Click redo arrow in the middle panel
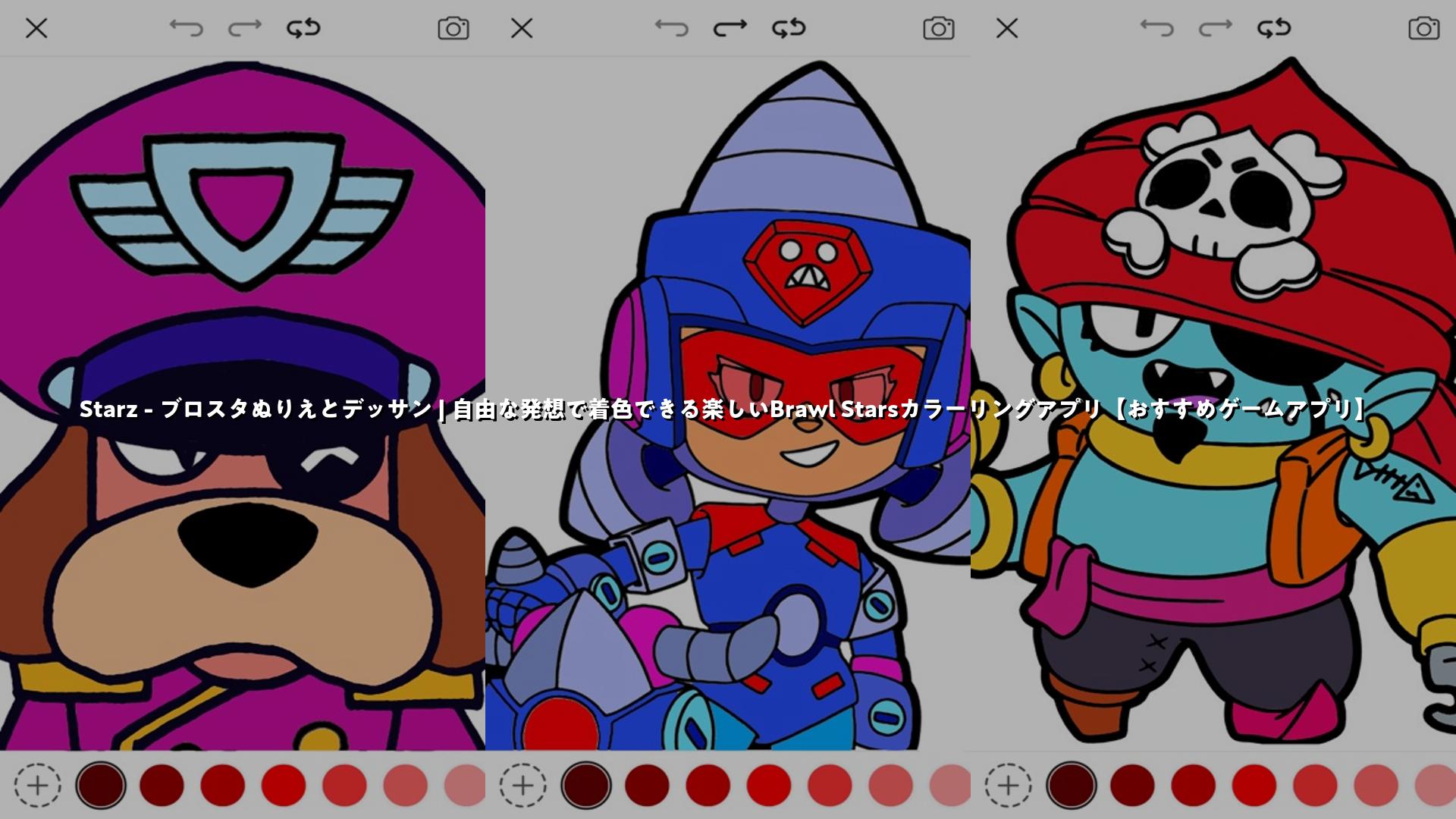The width and height of the screenshot is (1456, 819). 730,29
